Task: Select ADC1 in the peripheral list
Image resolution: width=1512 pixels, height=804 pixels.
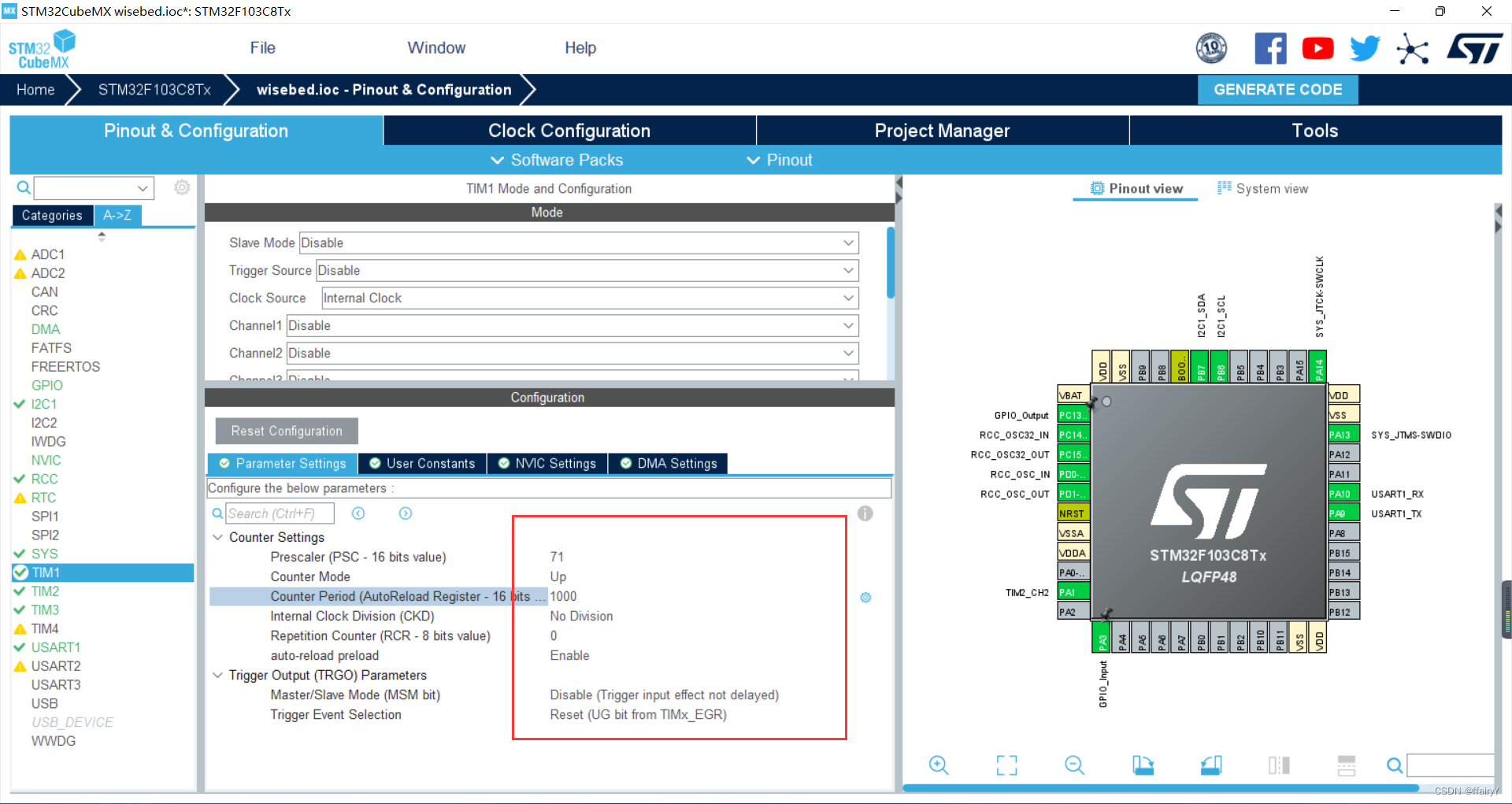Action: tap(47, 254)
